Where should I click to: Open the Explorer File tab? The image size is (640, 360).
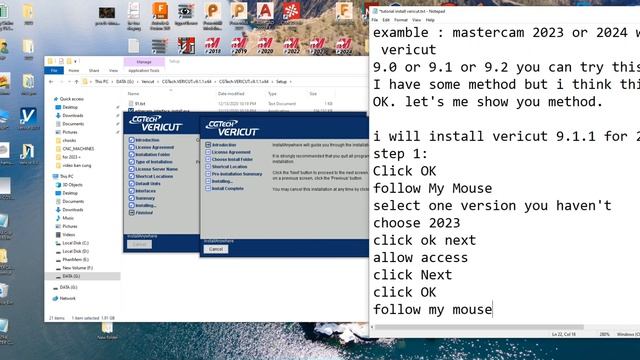54,71
